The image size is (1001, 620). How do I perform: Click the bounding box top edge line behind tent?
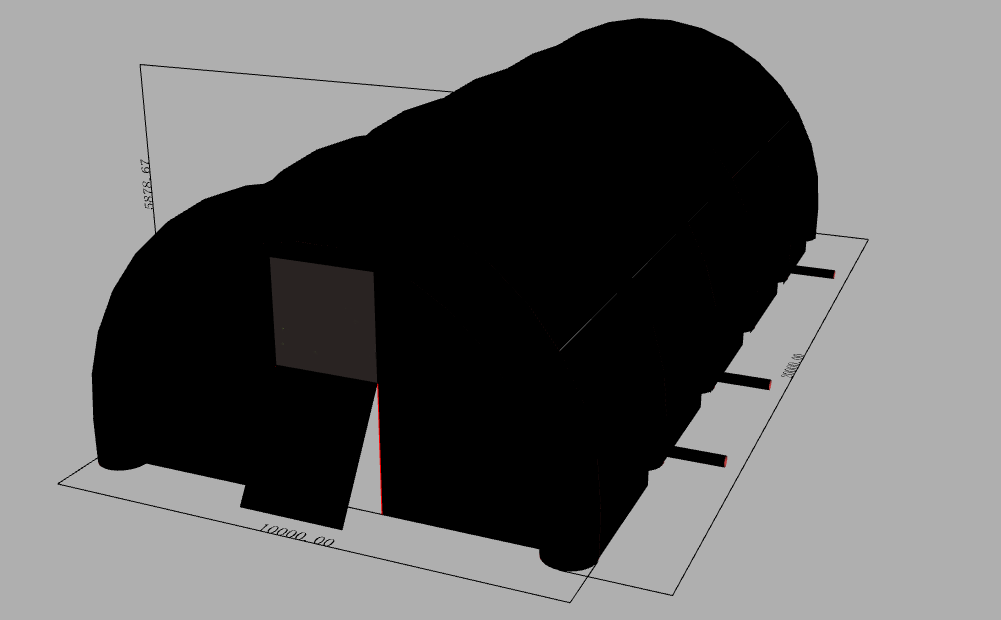(295, 79)
